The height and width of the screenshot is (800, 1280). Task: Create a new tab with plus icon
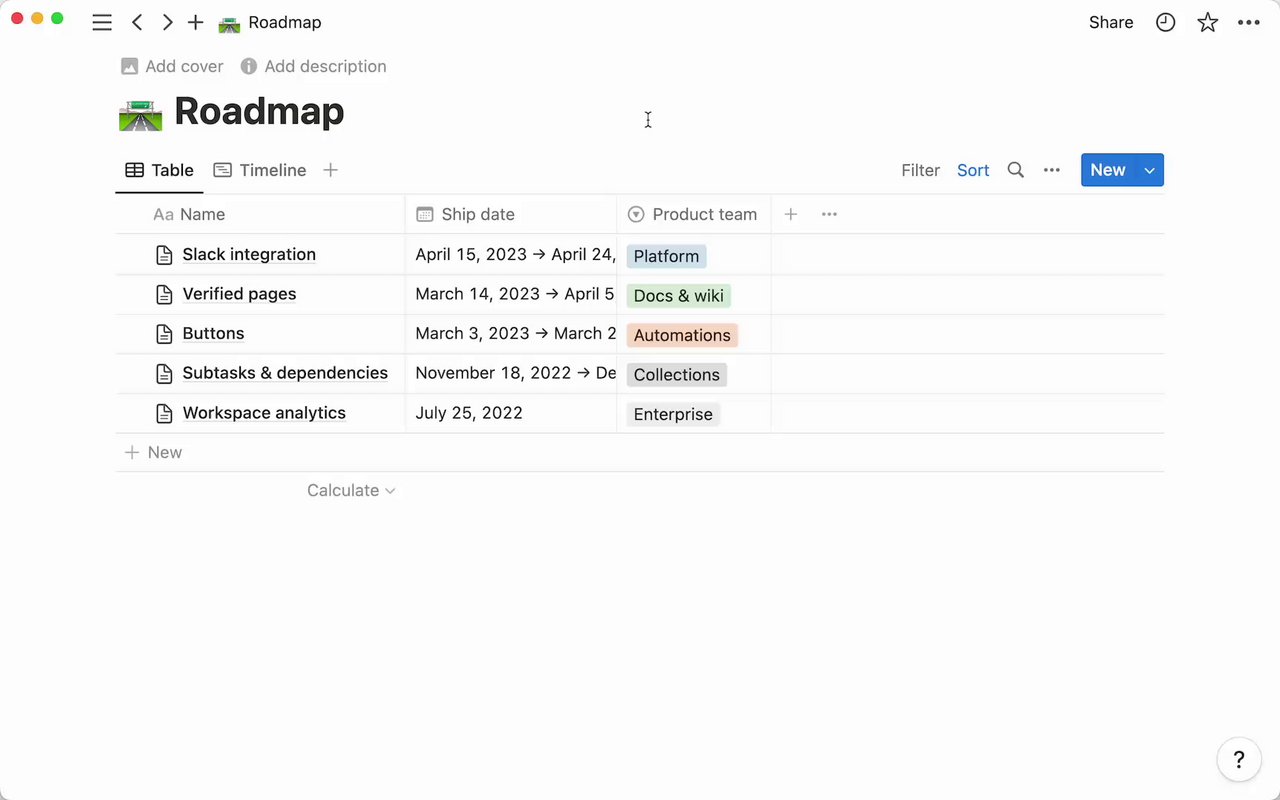pyautogui.click(x=196, y=22)
